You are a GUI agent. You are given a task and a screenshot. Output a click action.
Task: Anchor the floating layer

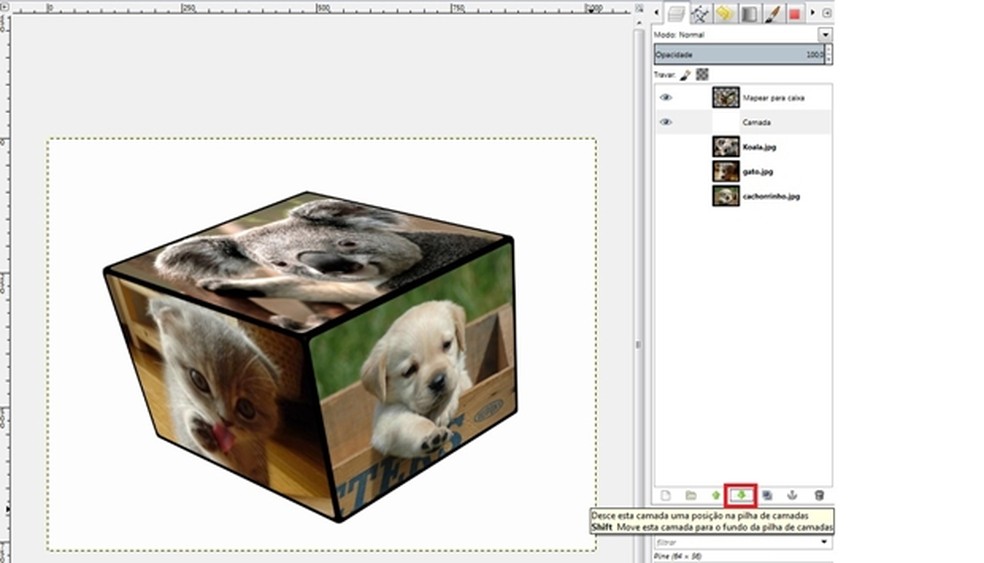click(792, 495)
